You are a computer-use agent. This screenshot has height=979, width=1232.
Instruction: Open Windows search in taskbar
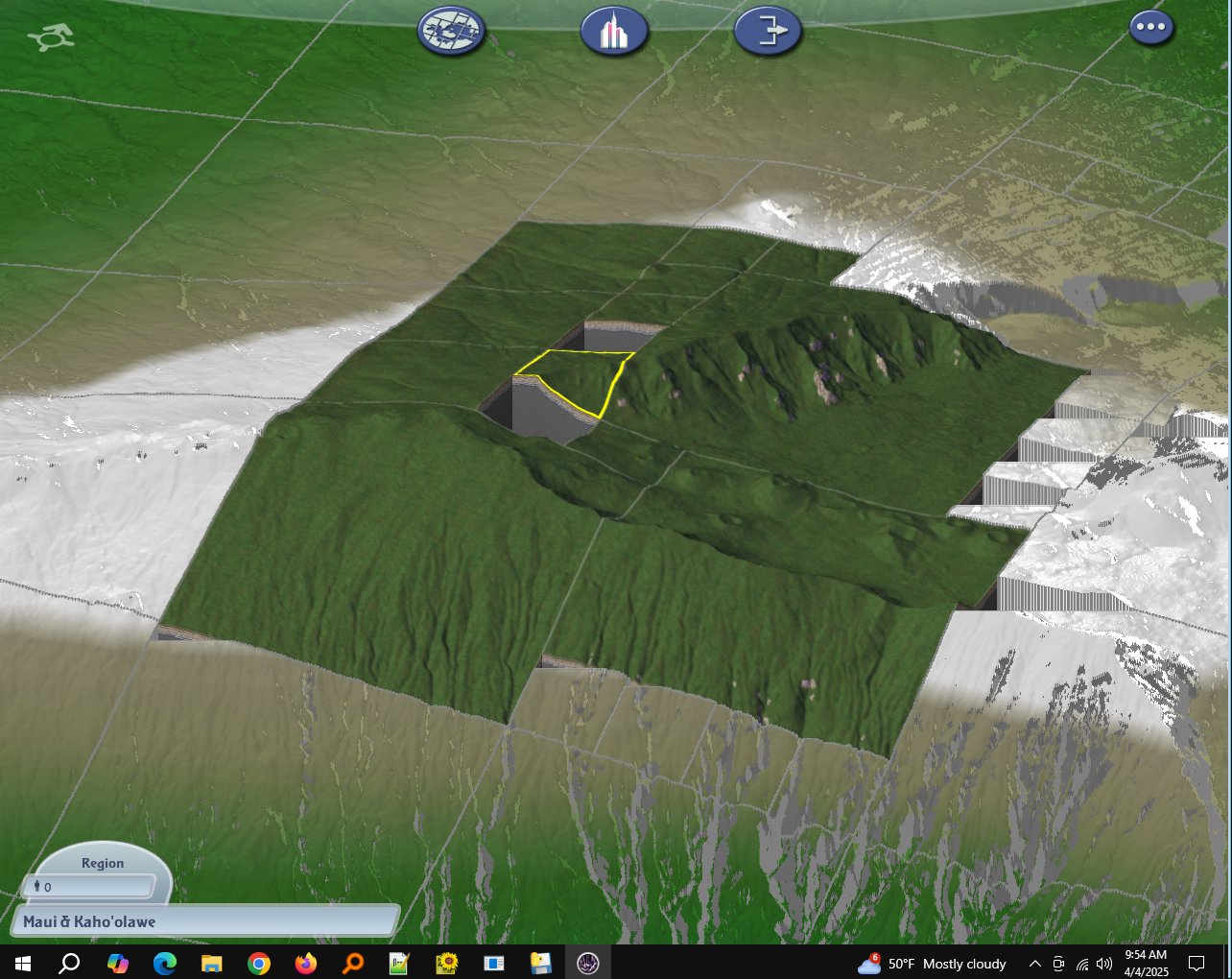click(69, 963)
